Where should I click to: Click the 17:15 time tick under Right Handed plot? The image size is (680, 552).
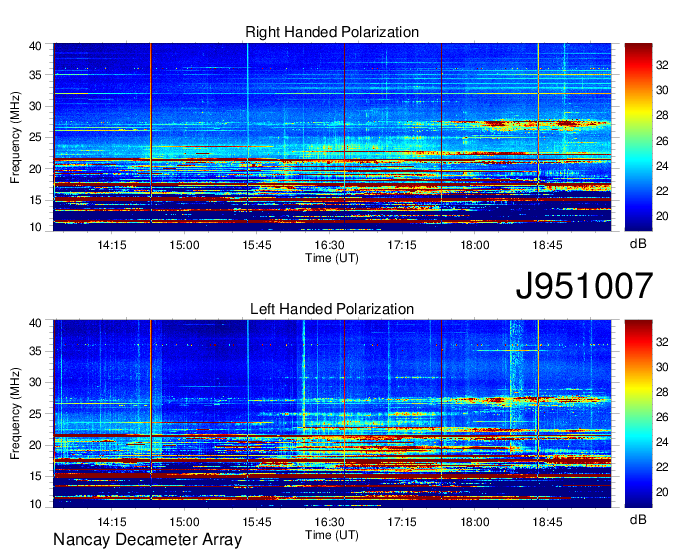tap(402, 245)
